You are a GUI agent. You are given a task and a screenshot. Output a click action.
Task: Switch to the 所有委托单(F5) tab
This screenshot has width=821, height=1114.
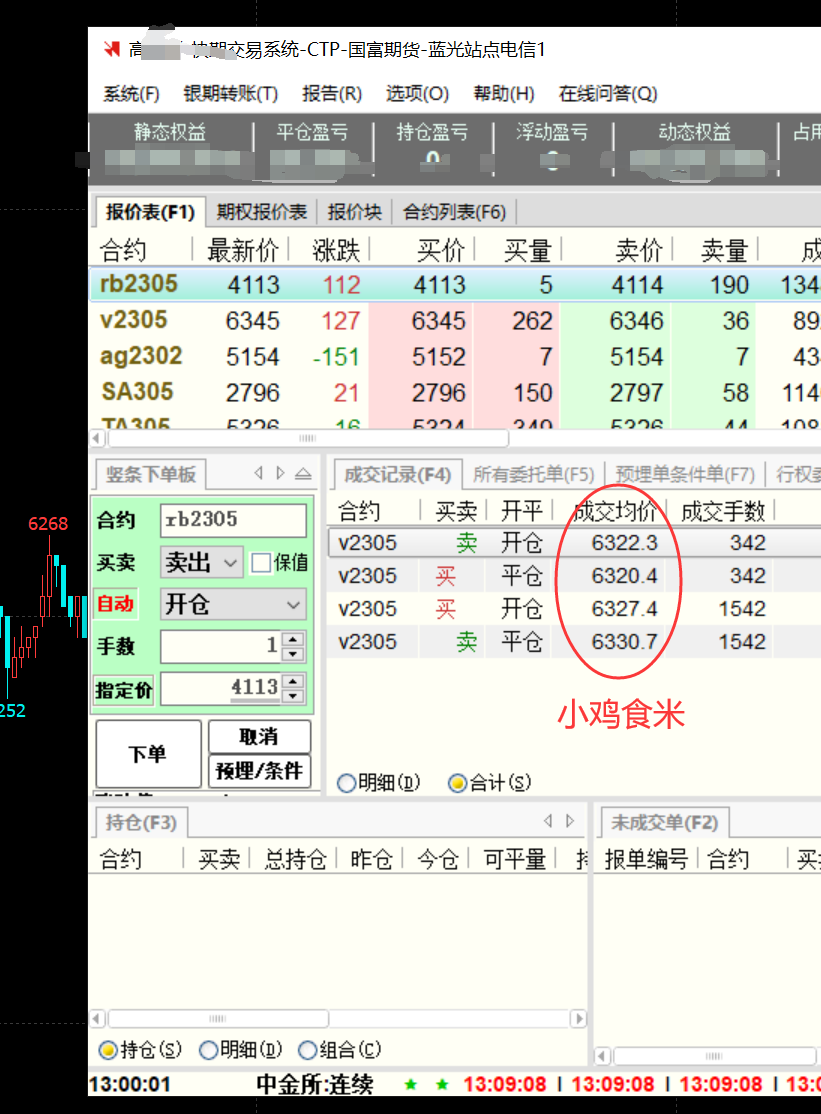tap(533, 474)
